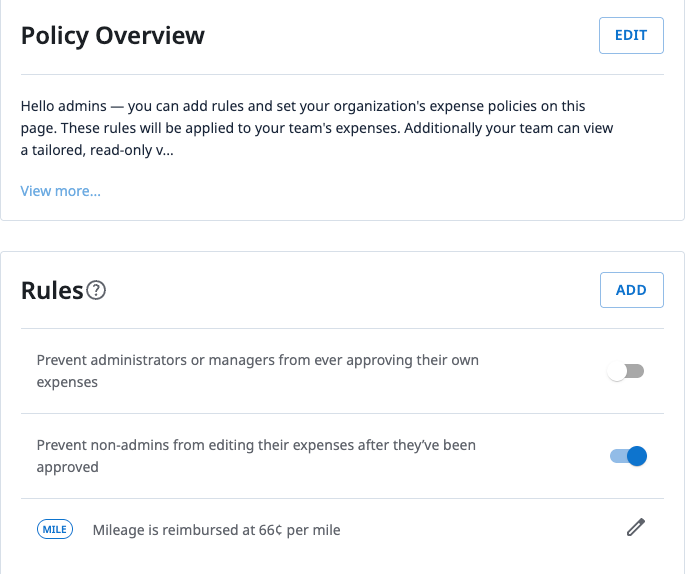Select the "Mileage is reimbursed" rule text
This screenshot has height=574, width=685.
click(x=216, y=530)
